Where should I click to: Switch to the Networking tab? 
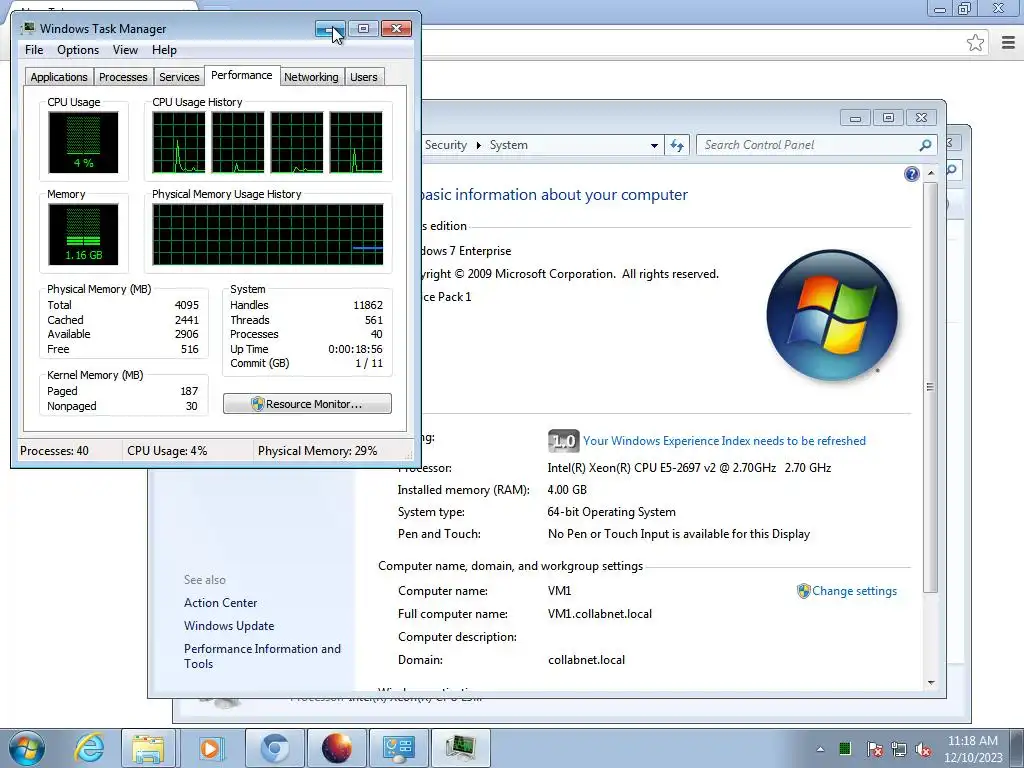pyautogui.click(x=311, y=77)
